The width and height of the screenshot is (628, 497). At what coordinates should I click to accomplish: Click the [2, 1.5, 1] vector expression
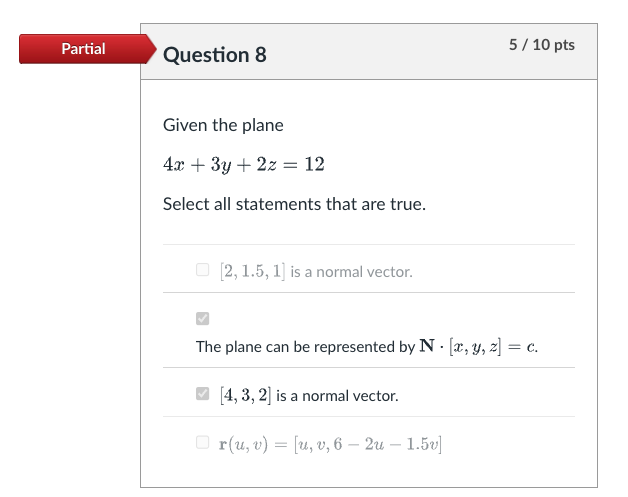[252, 271]
